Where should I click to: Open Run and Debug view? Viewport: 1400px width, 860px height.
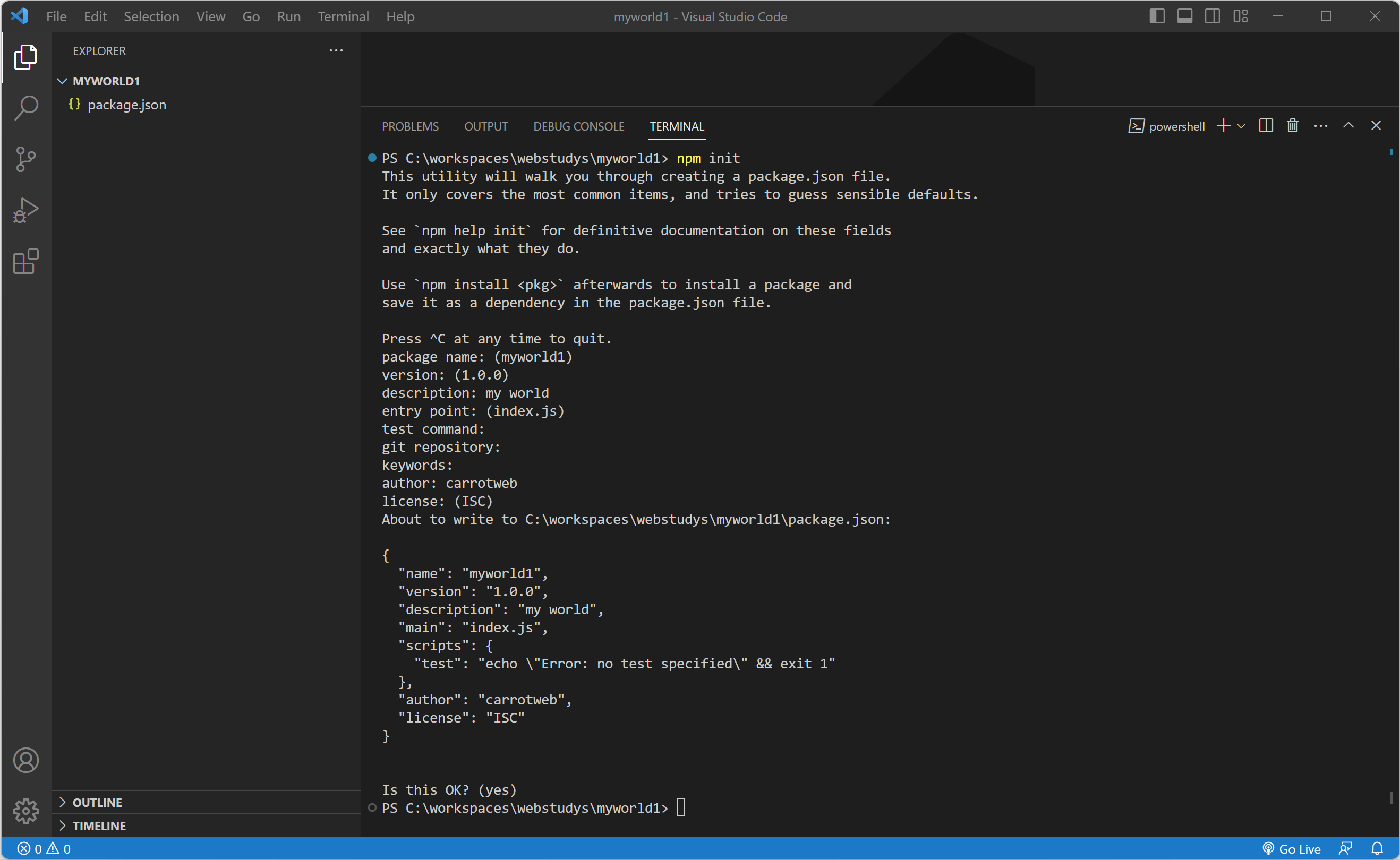(x=25, y=210)
